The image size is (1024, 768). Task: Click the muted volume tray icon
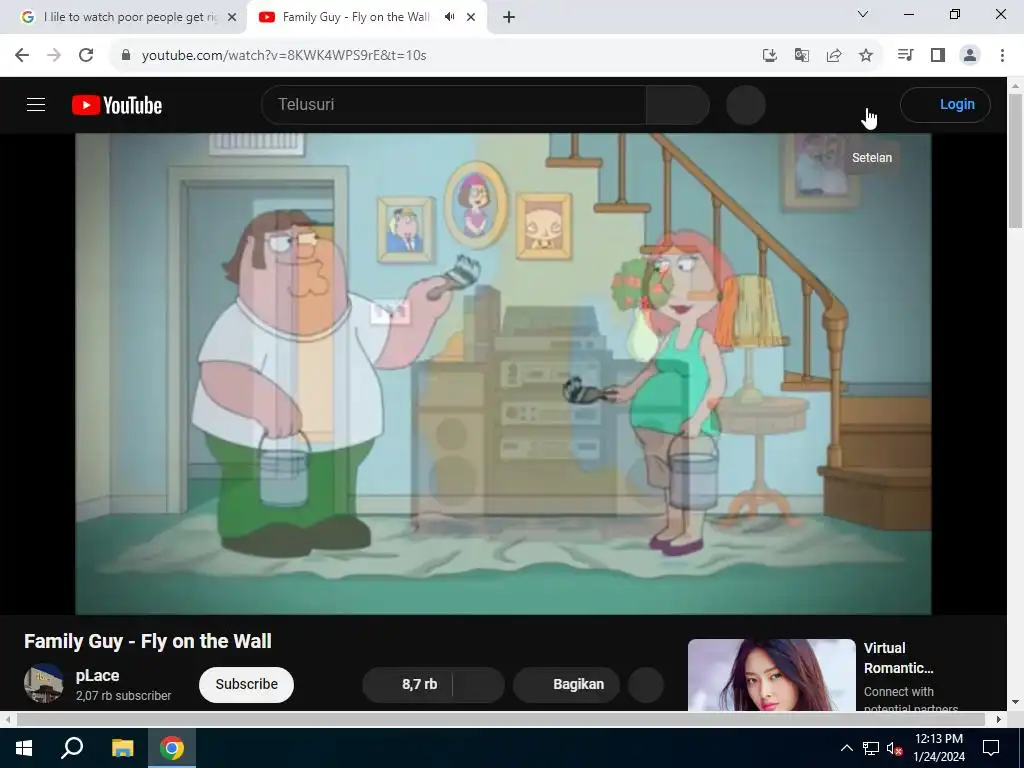895,748
